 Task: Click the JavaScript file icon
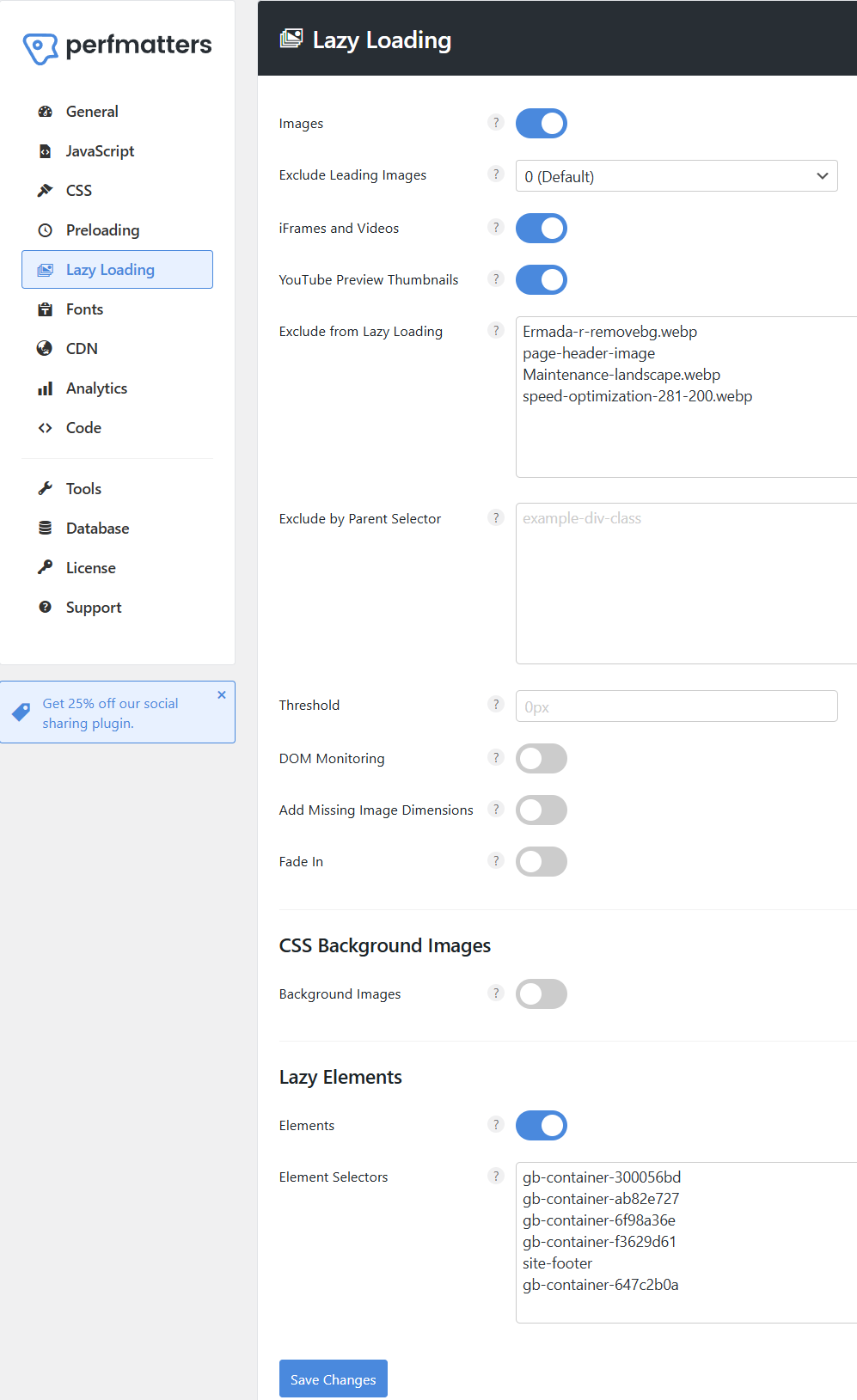tap(46, 151)
